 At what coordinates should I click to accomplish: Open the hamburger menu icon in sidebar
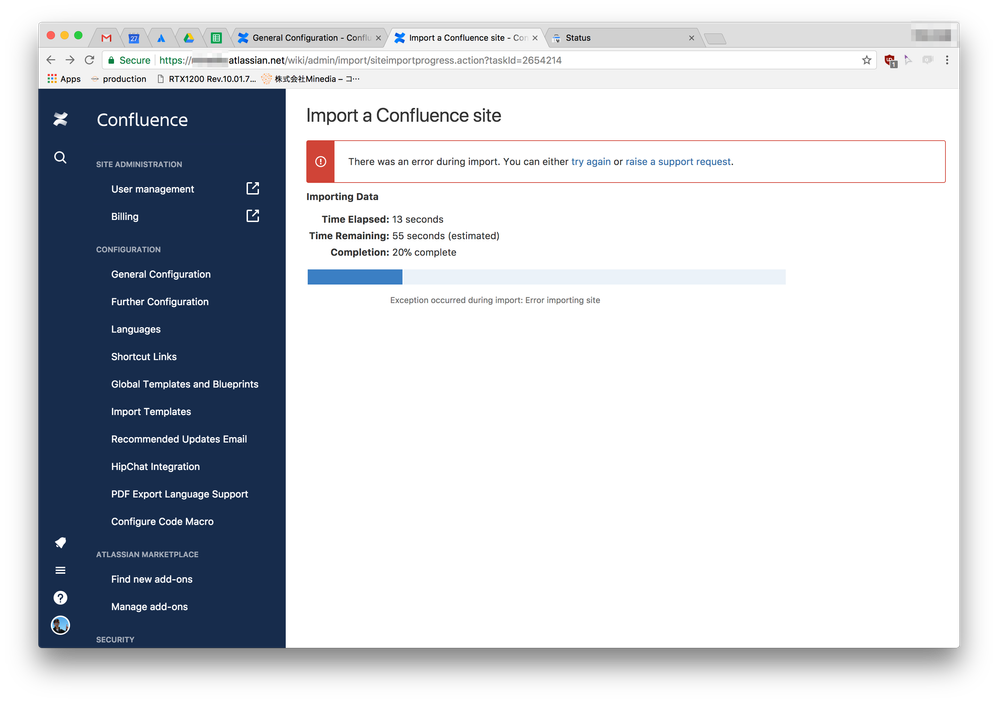click(60, 570)
